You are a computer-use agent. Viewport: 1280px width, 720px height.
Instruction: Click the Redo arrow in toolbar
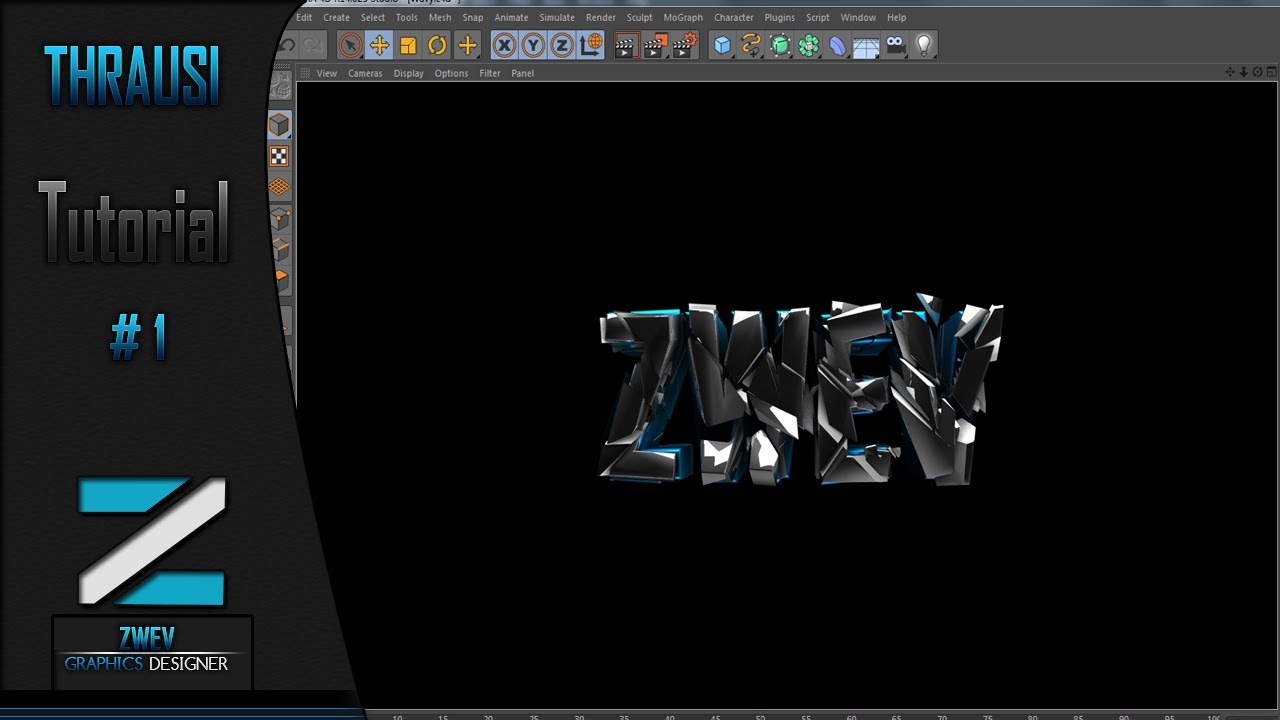pos(313,45)
